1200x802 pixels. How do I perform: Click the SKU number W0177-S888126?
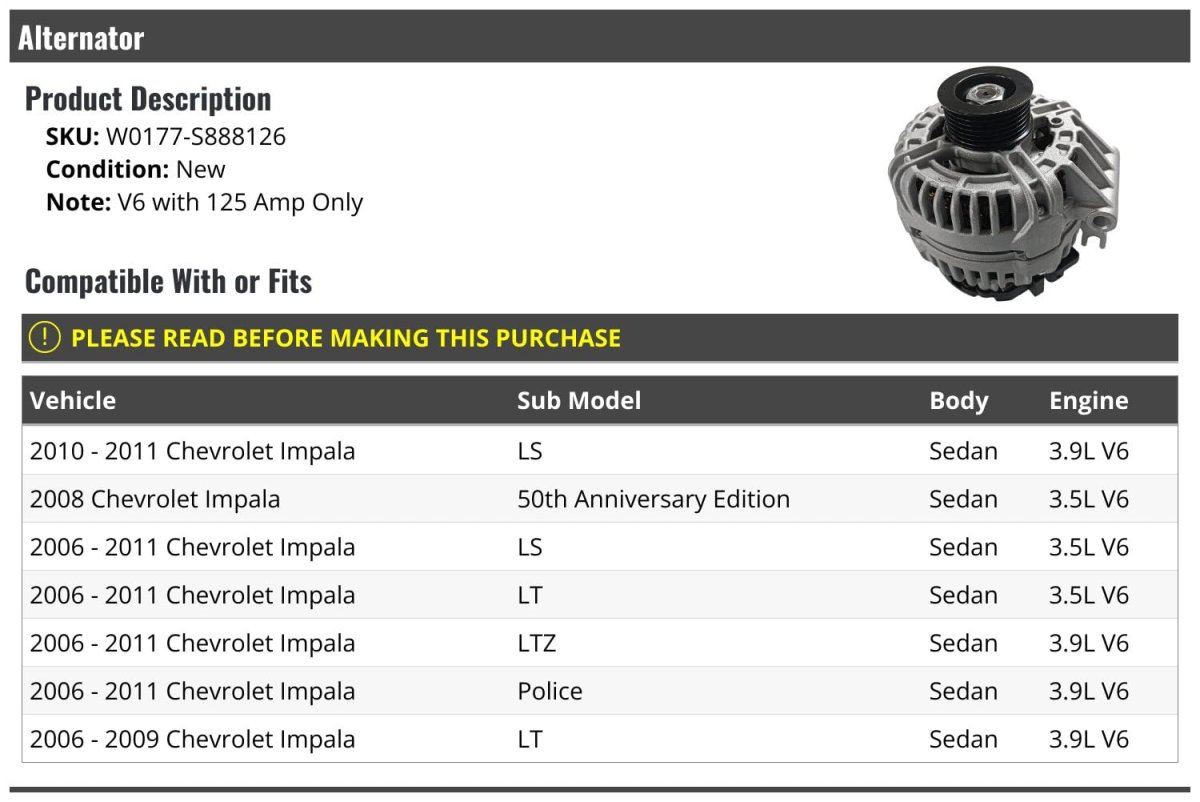196,137
